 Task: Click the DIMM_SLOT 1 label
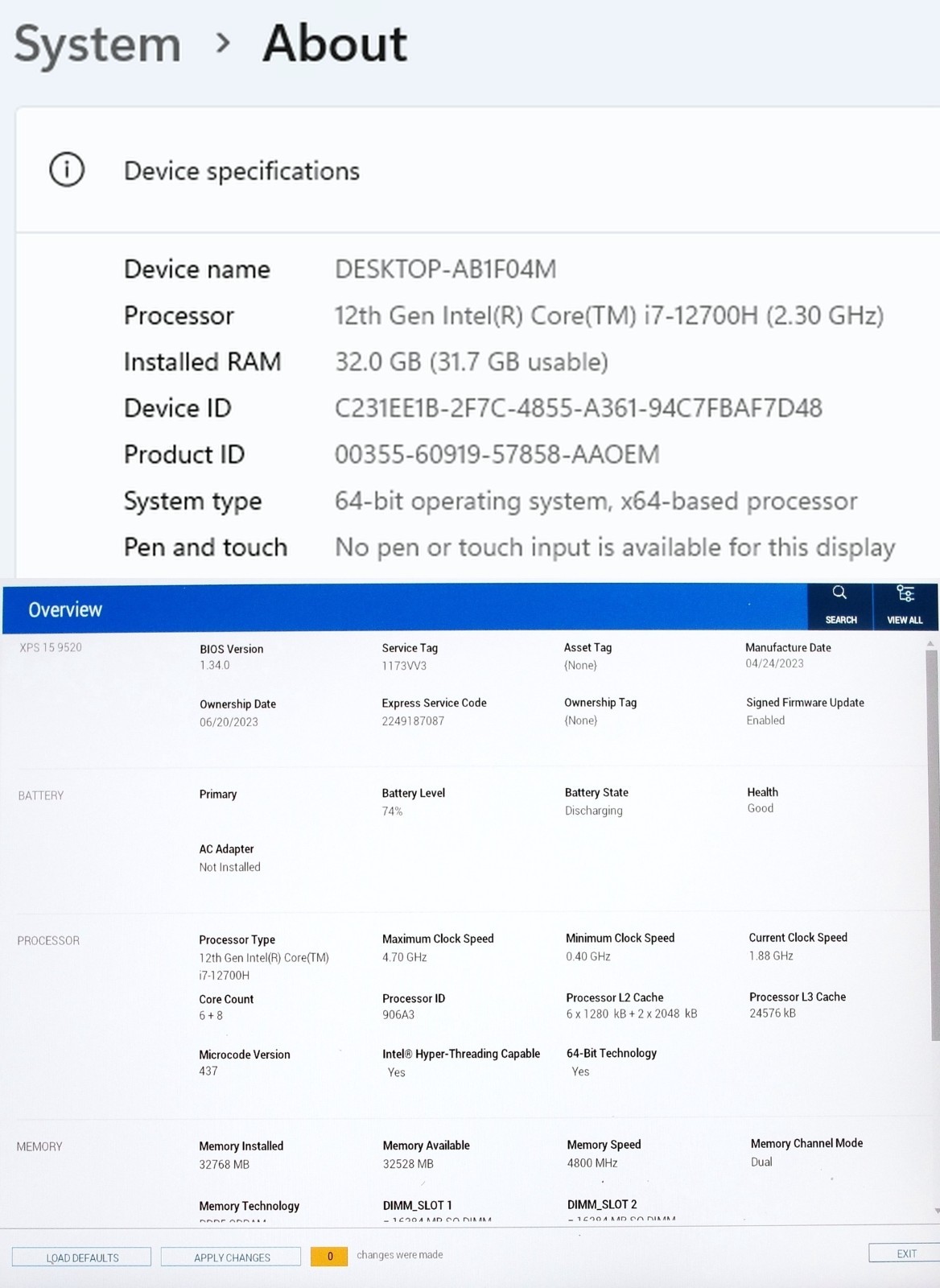coord(417,1205)
